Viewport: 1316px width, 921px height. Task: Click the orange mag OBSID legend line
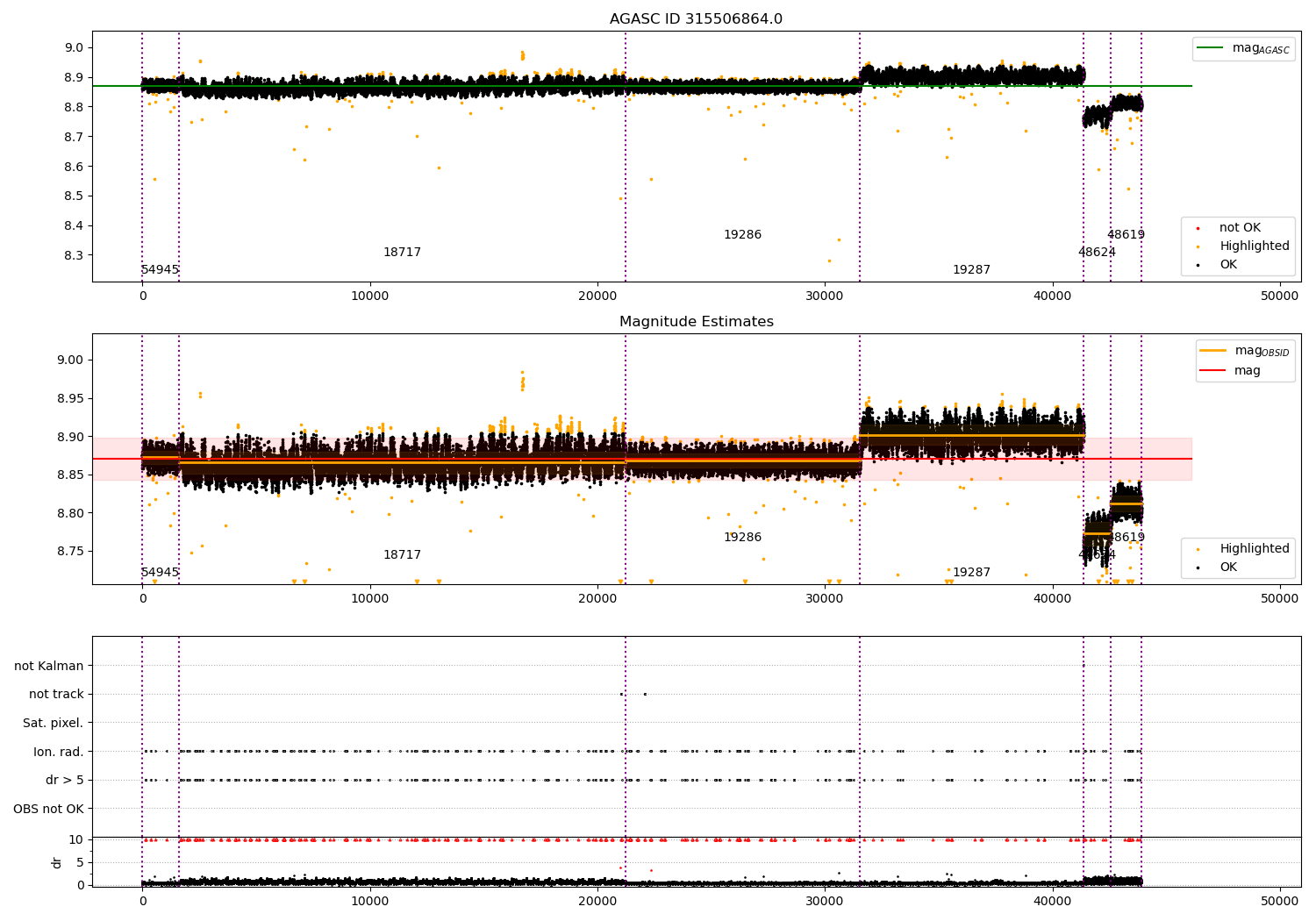[1214, 351]
